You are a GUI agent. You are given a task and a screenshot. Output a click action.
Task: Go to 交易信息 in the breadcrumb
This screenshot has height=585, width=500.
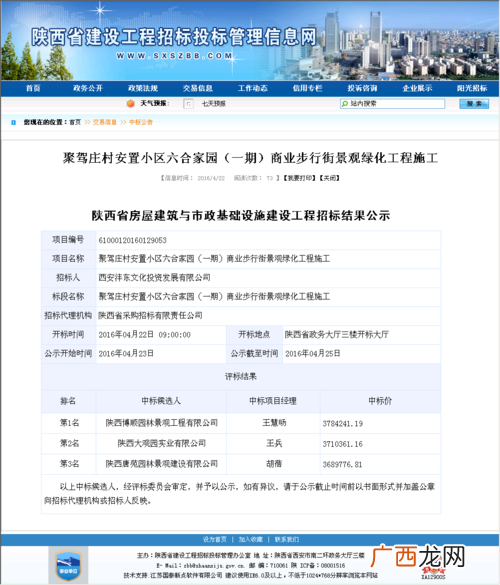[104, 122]
